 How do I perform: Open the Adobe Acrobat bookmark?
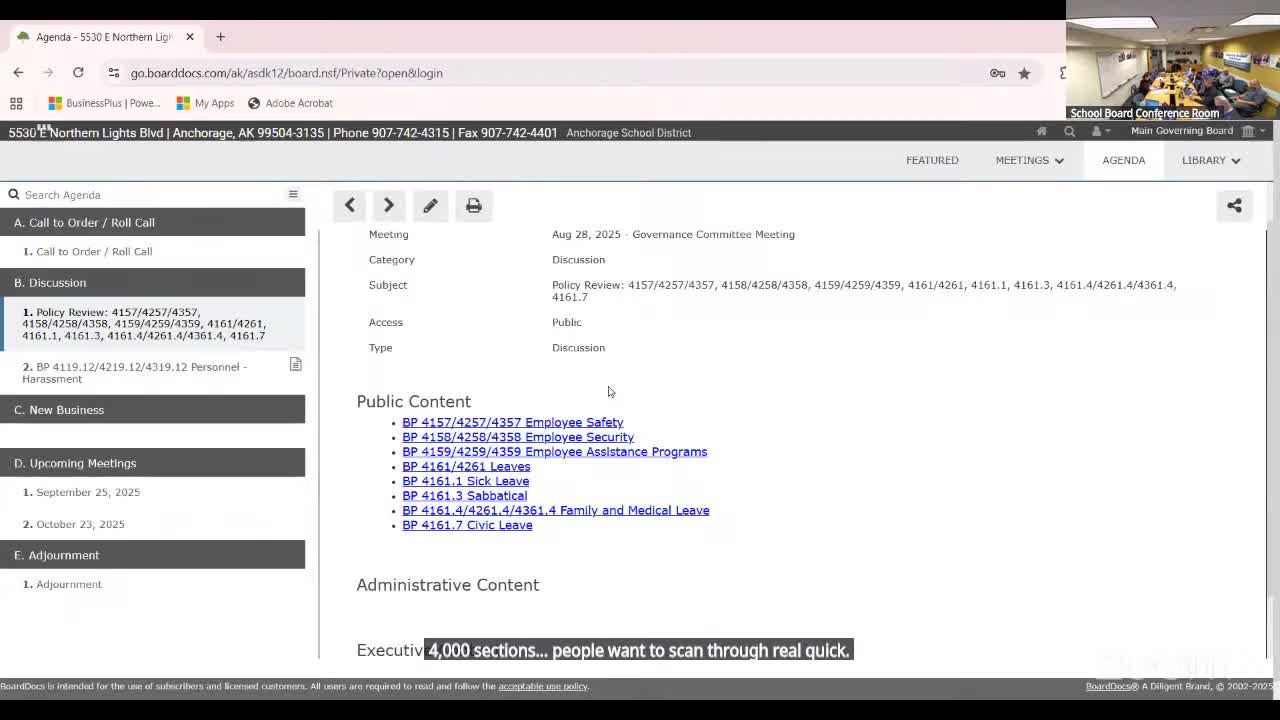(x=290, y=103)
